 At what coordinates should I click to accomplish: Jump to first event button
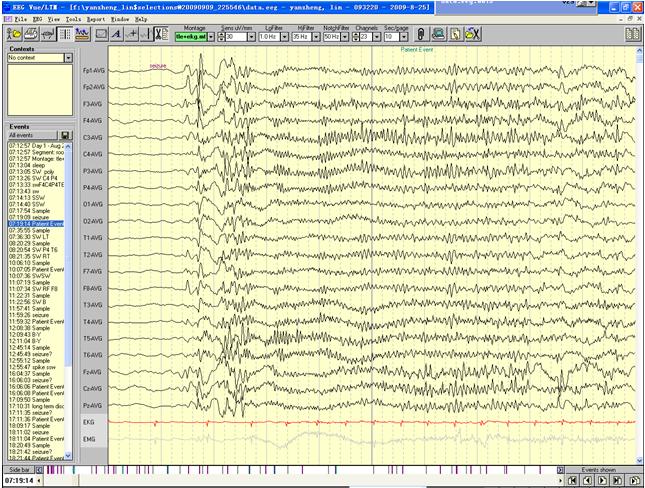(572, 481)
